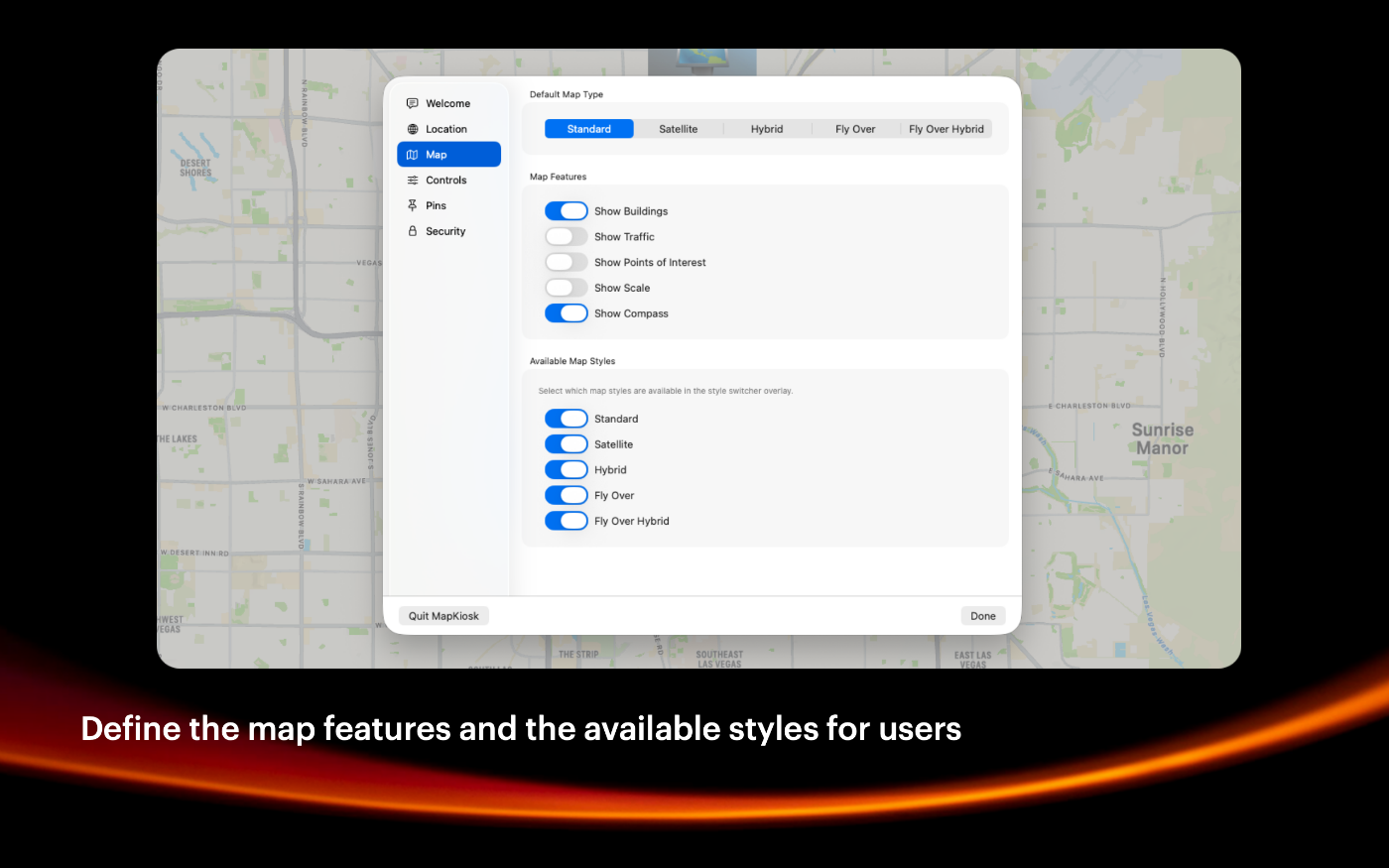Pick Fly Over Hybrid default map type

coord(947,129)
